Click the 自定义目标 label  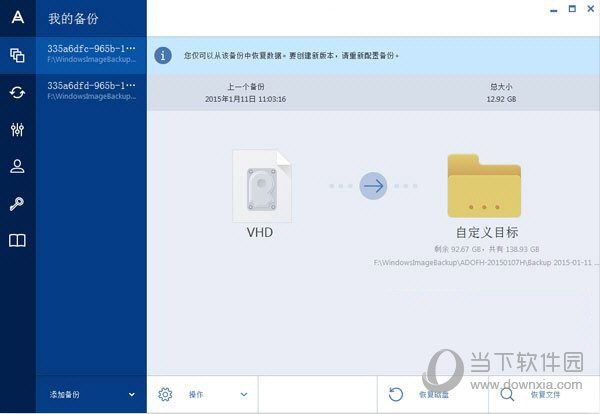coord(487,232)
